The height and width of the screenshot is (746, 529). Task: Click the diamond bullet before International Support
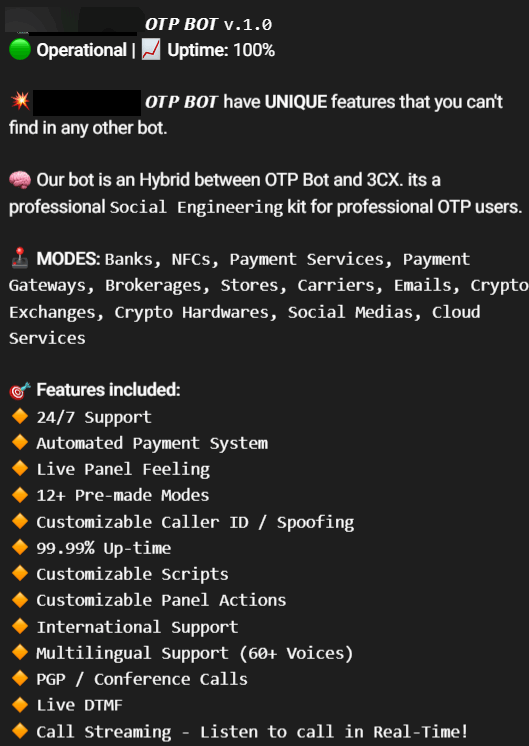tap(20, 626)
